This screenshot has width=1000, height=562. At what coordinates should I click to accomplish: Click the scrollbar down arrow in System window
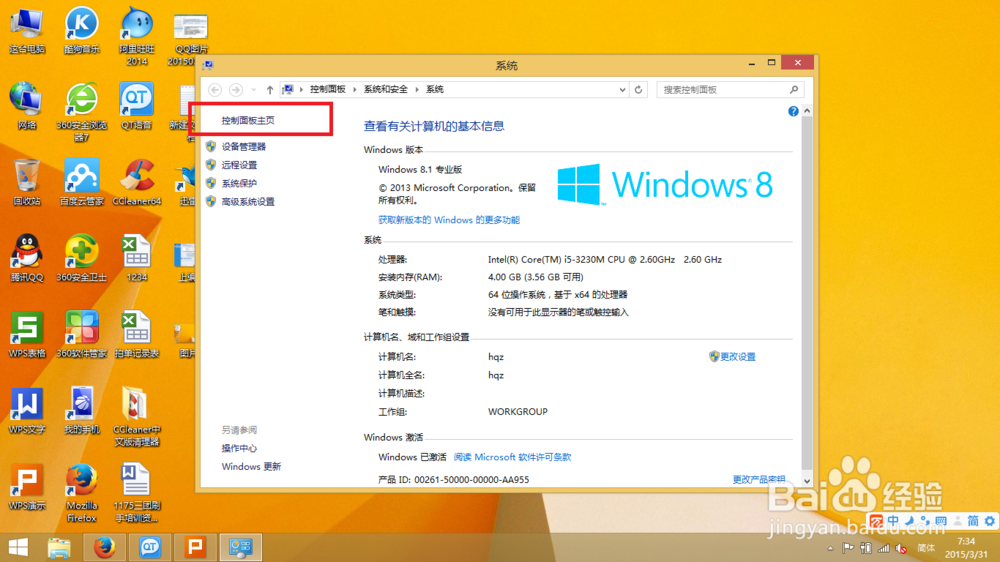point(807,481)
